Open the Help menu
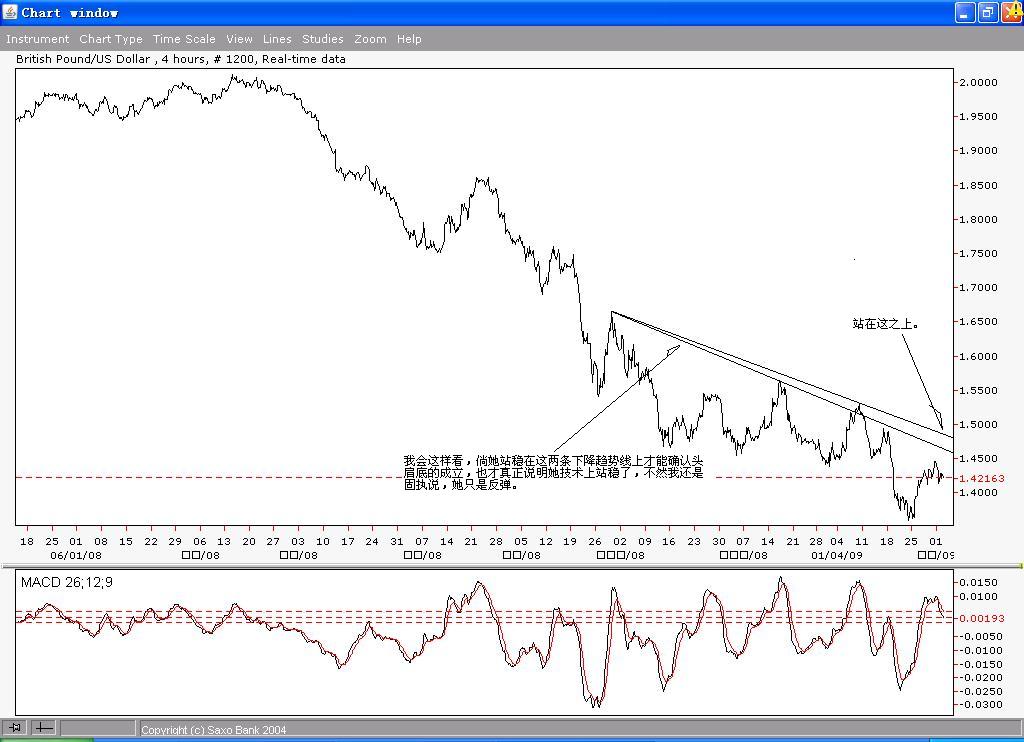The image size is (1024, 742). click(409, 39)
